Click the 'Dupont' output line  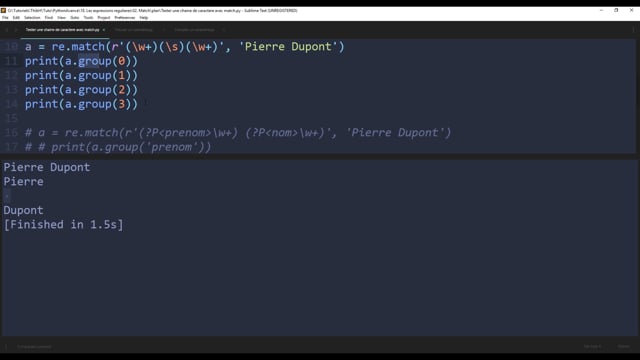tap(23, 210)
